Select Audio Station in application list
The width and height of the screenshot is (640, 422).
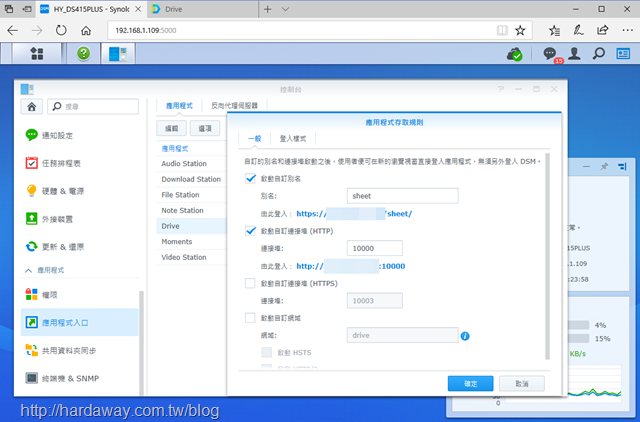click(x=191, y=163)
